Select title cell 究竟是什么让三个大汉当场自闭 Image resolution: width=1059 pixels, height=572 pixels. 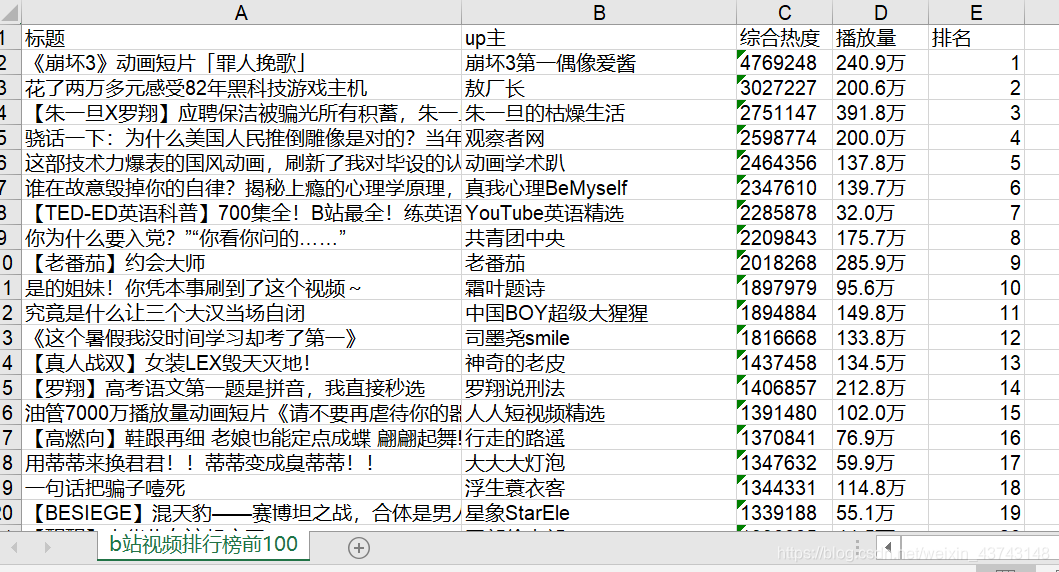241,313
